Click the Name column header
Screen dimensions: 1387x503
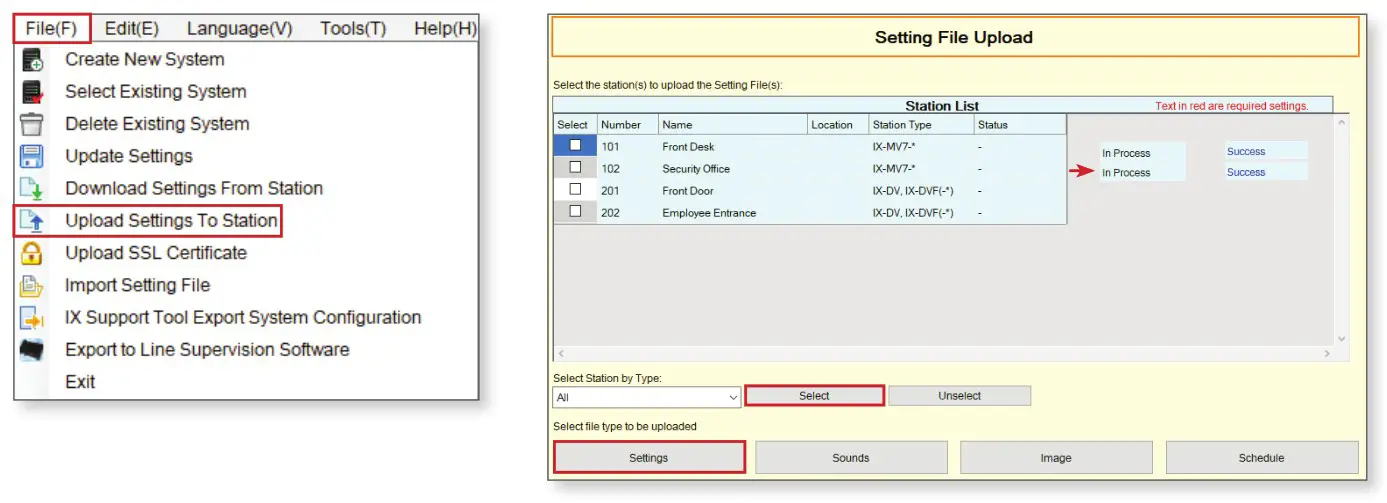pyautogui.click(x=732, y=125)
